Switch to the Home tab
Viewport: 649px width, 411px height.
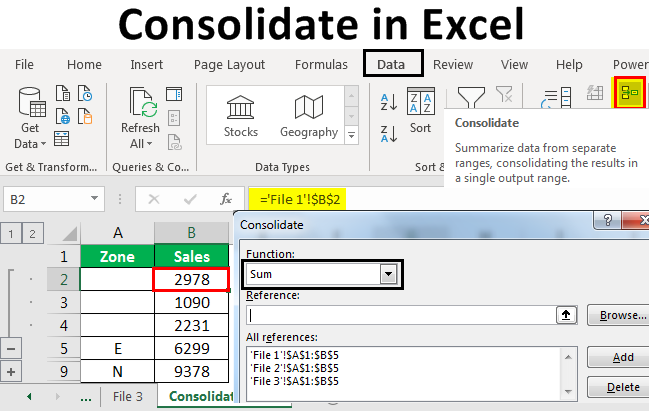pyautogui.click(x=84, y=65)
